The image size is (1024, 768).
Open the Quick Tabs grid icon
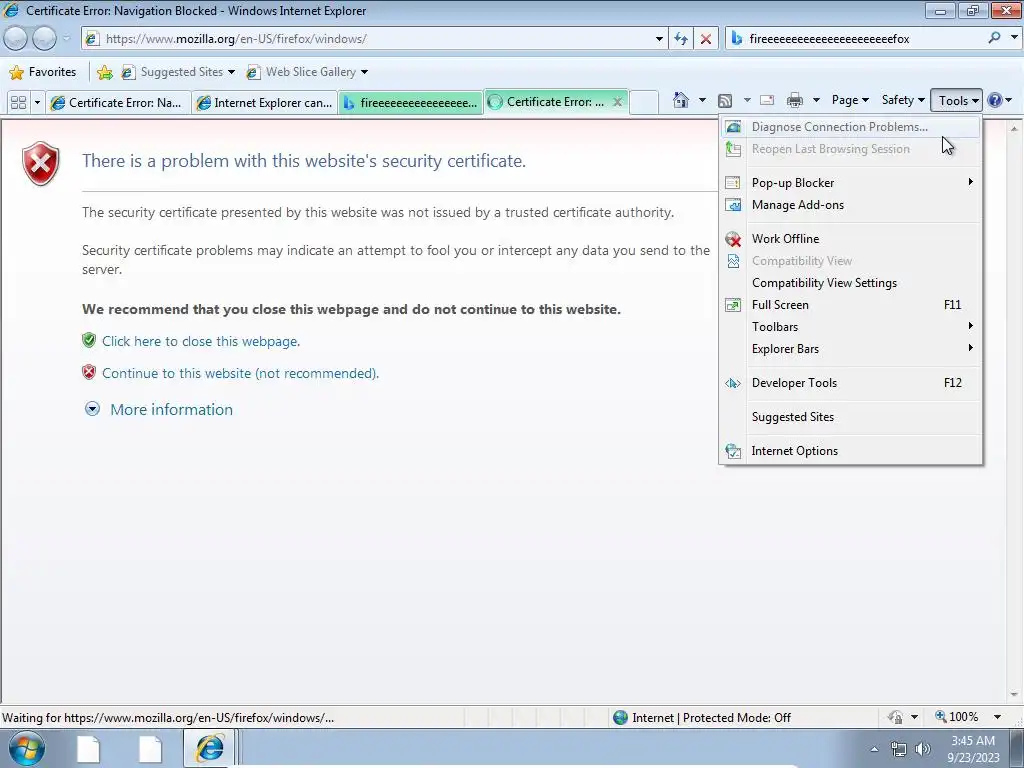(18, 103)
